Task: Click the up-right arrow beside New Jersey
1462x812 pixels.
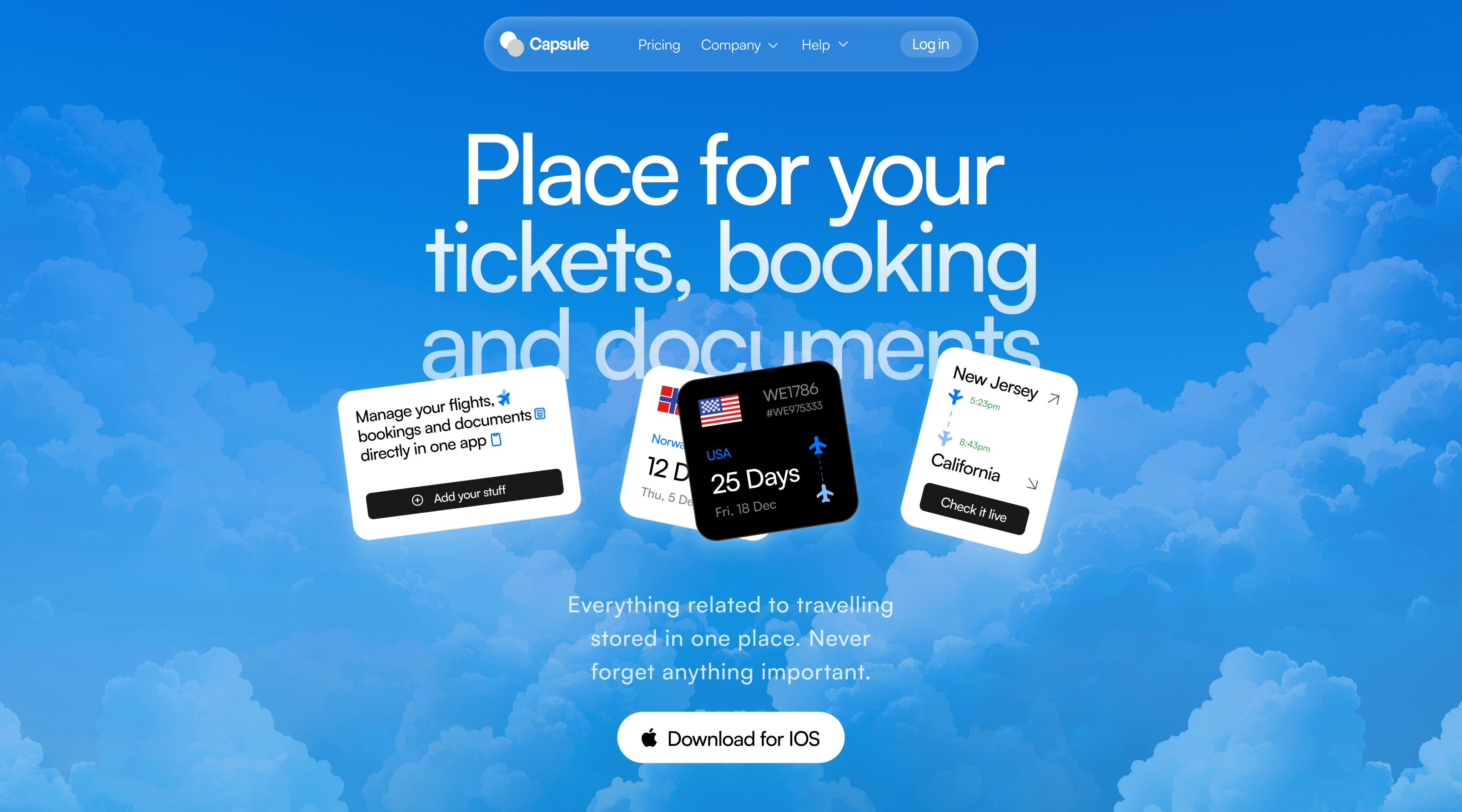Action: (1053, 399)
